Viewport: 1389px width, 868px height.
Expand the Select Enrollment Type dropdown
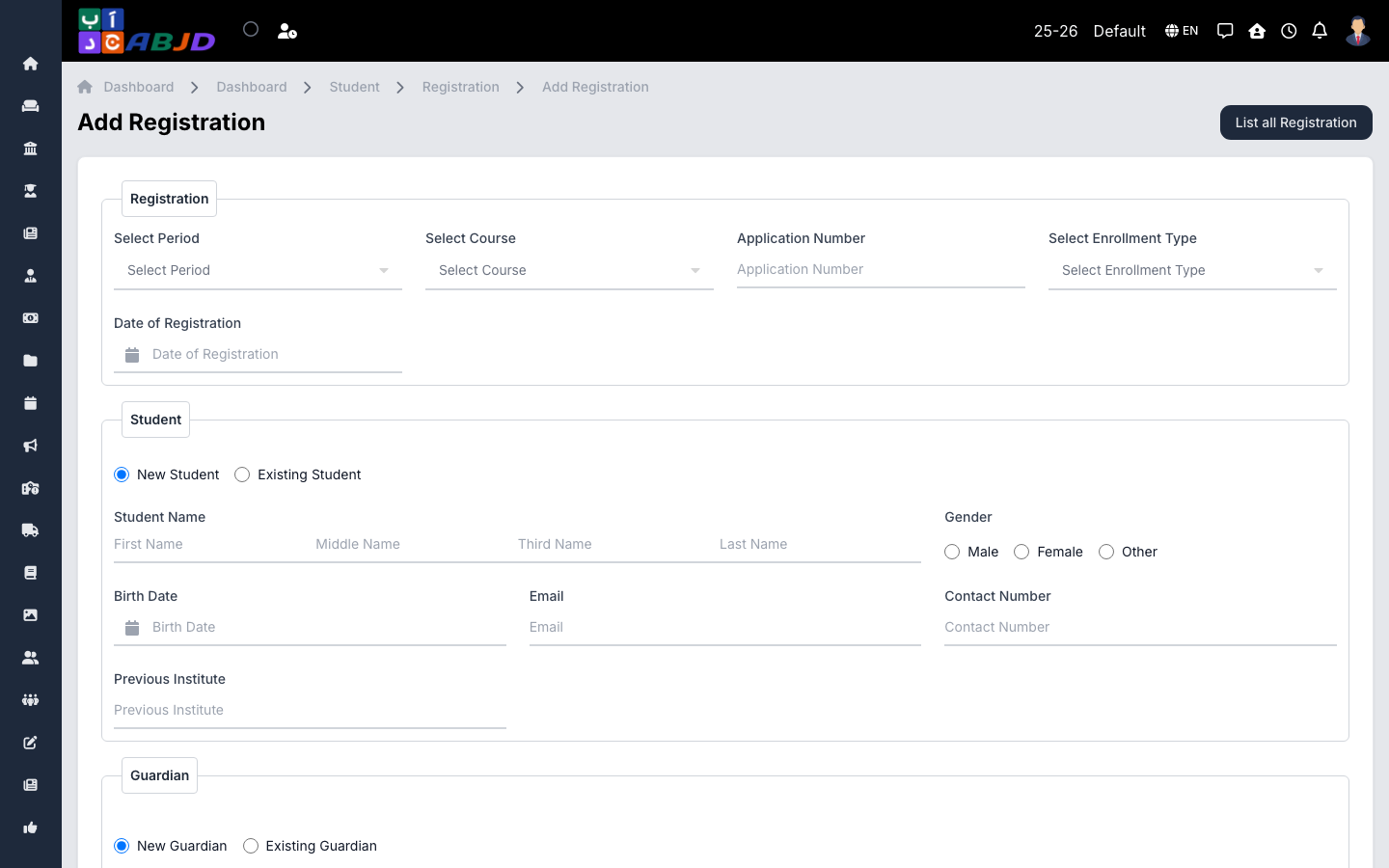1192,270
